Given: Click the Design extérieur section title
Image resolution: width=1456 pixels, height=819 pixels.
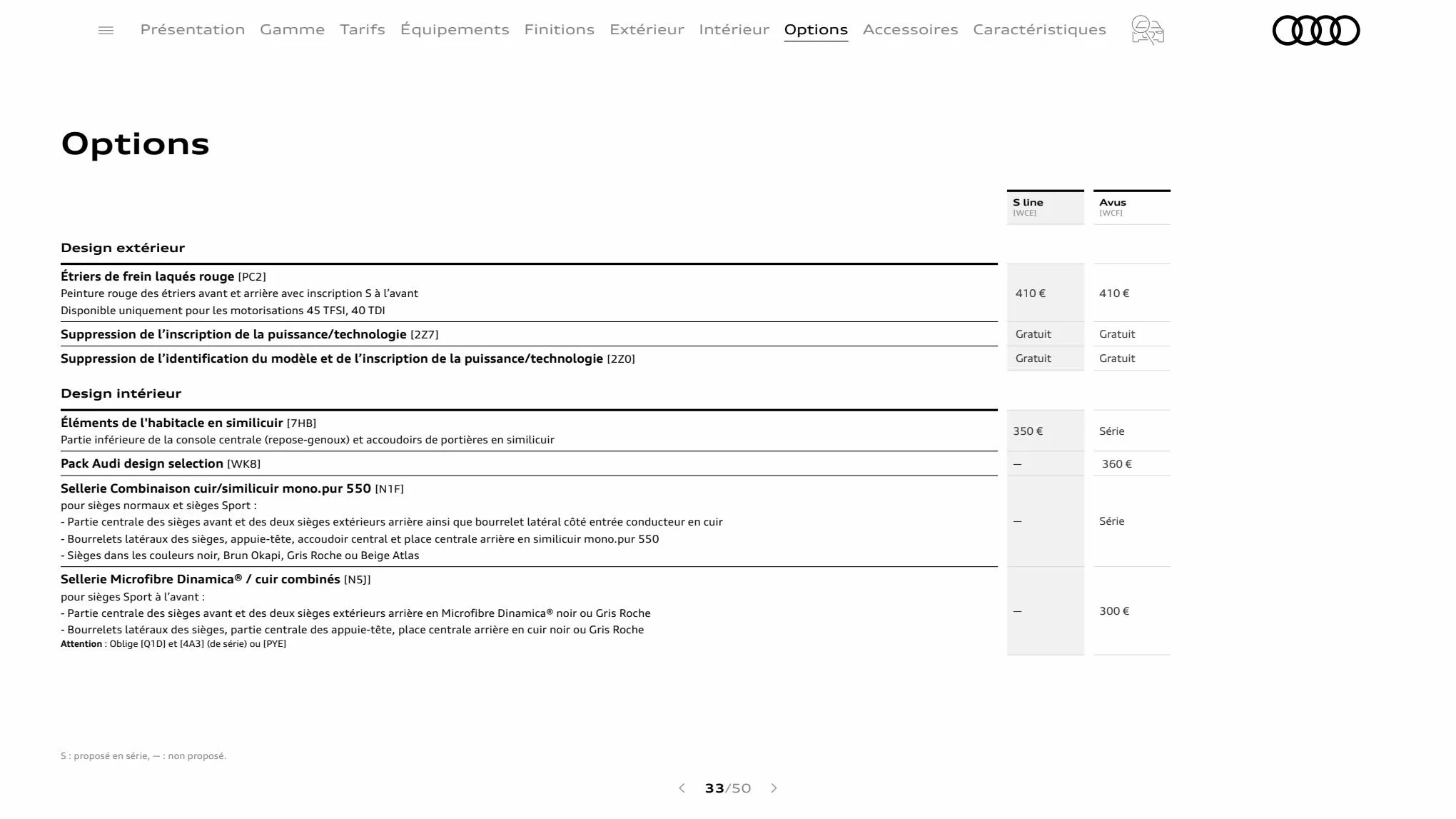Looking at the screenshot, I should click(x=123, y=248).
